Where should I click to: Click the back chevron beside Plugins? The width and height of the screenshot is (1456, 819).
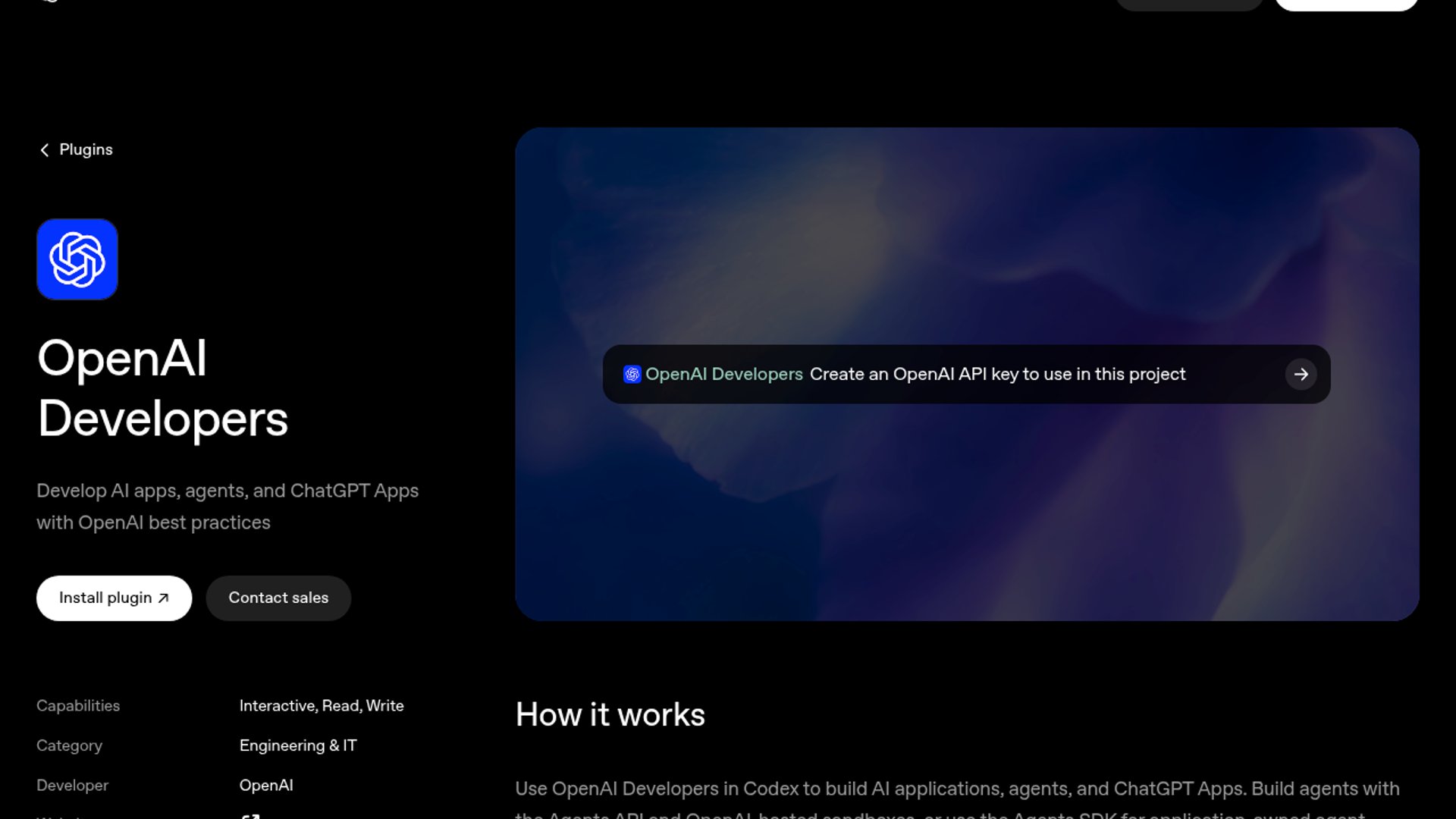[45, 150]
